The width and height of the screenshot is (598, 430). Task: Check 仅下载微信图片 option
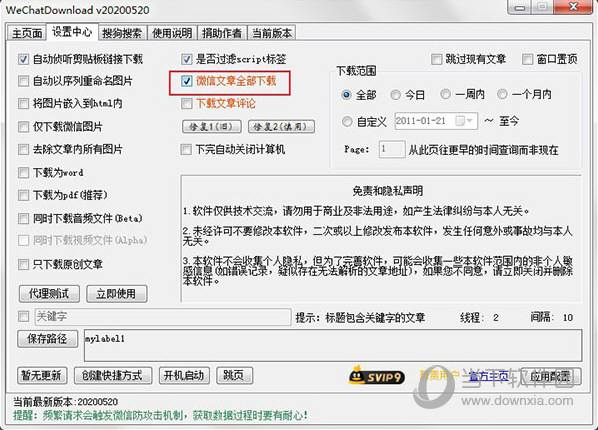tap(23, 127)
